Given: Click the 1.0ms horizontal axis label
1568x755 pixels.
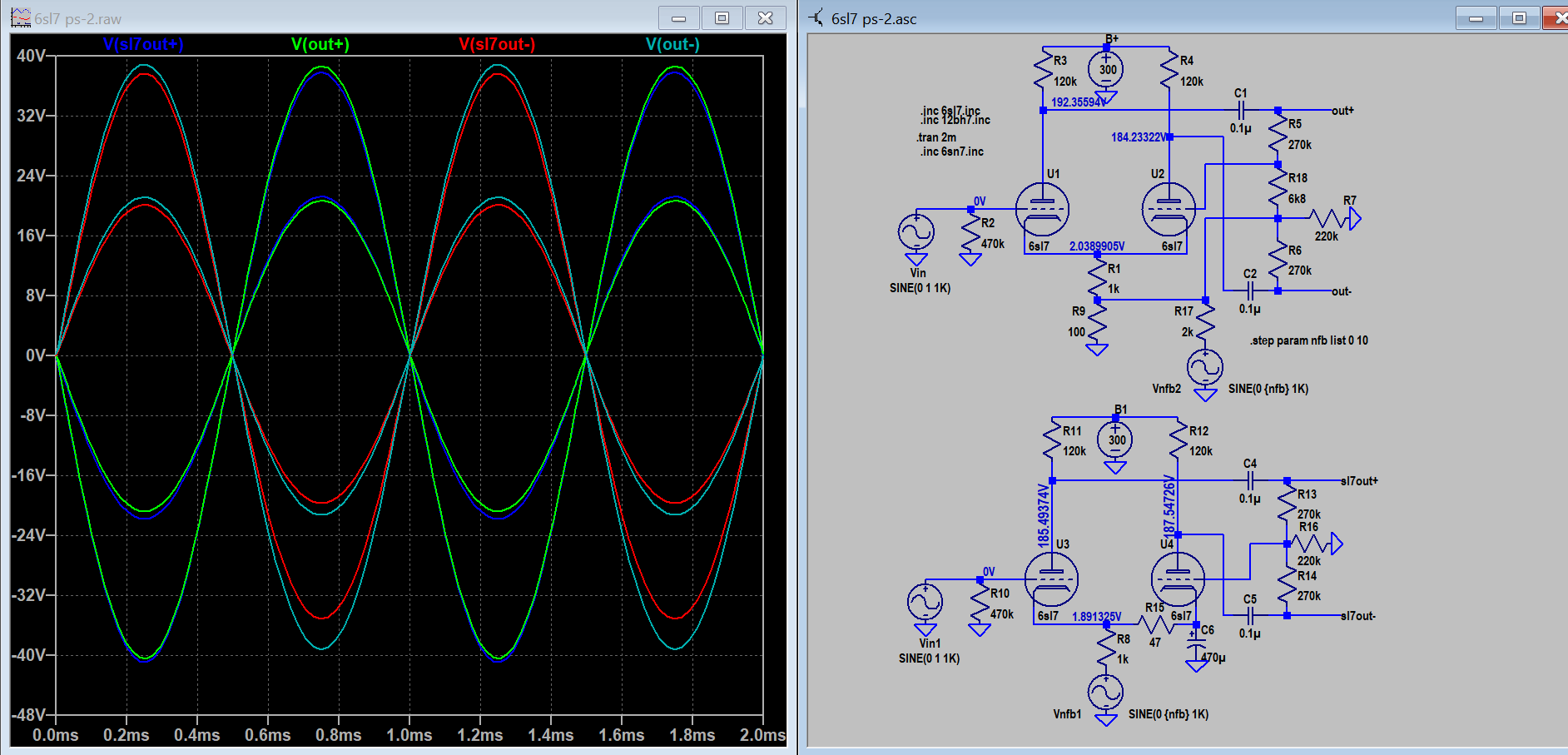Looking at the screenshot, I should pyautogui.click(x=409, y=735).
